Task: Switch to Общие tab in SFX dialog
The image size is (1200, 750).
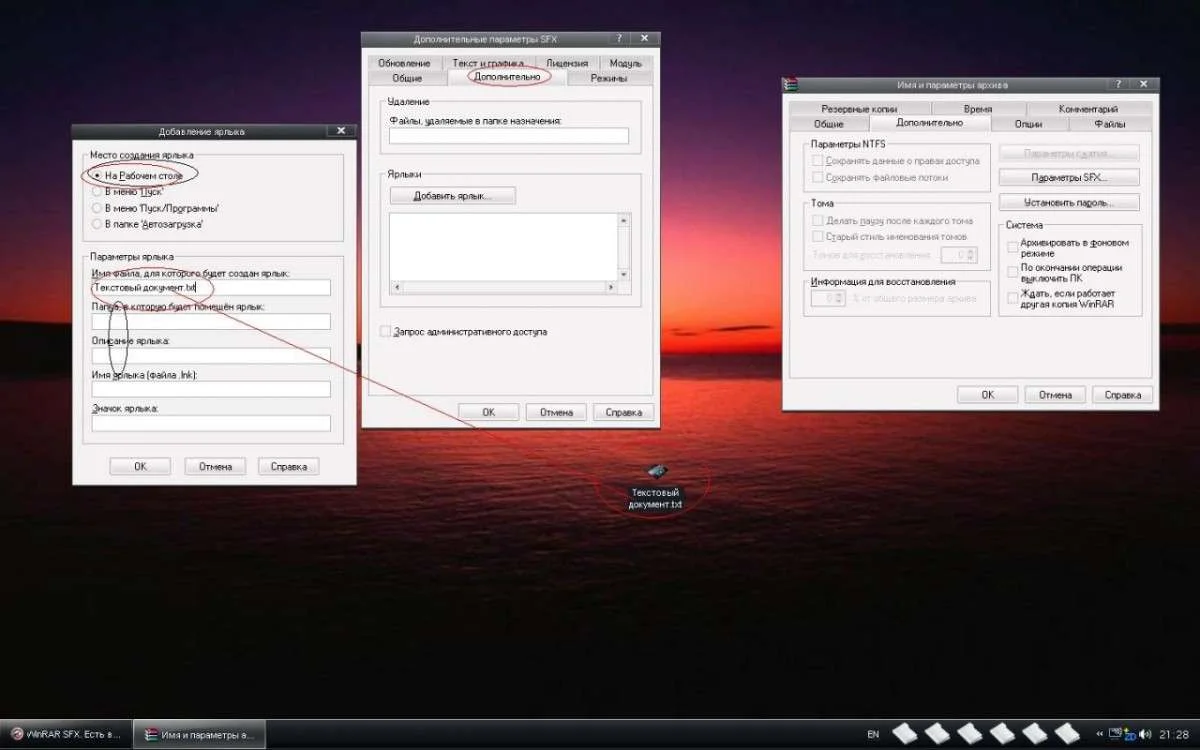Action: point(407,78)
